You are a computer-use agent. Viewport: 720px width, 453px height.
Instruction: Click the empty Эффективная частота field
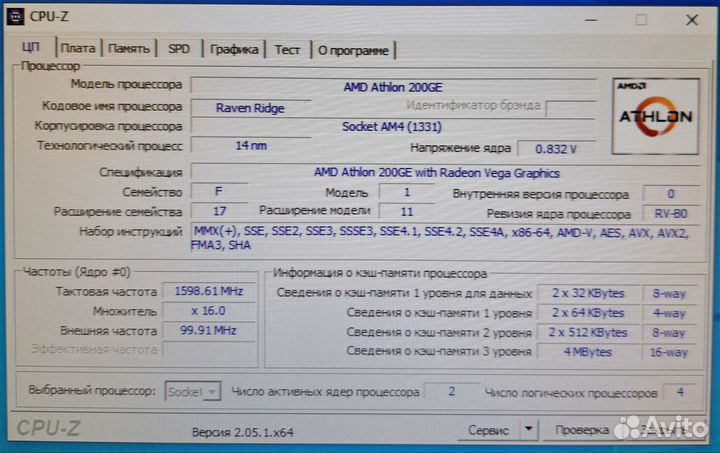pyautogui.click(x=209, y=350)
